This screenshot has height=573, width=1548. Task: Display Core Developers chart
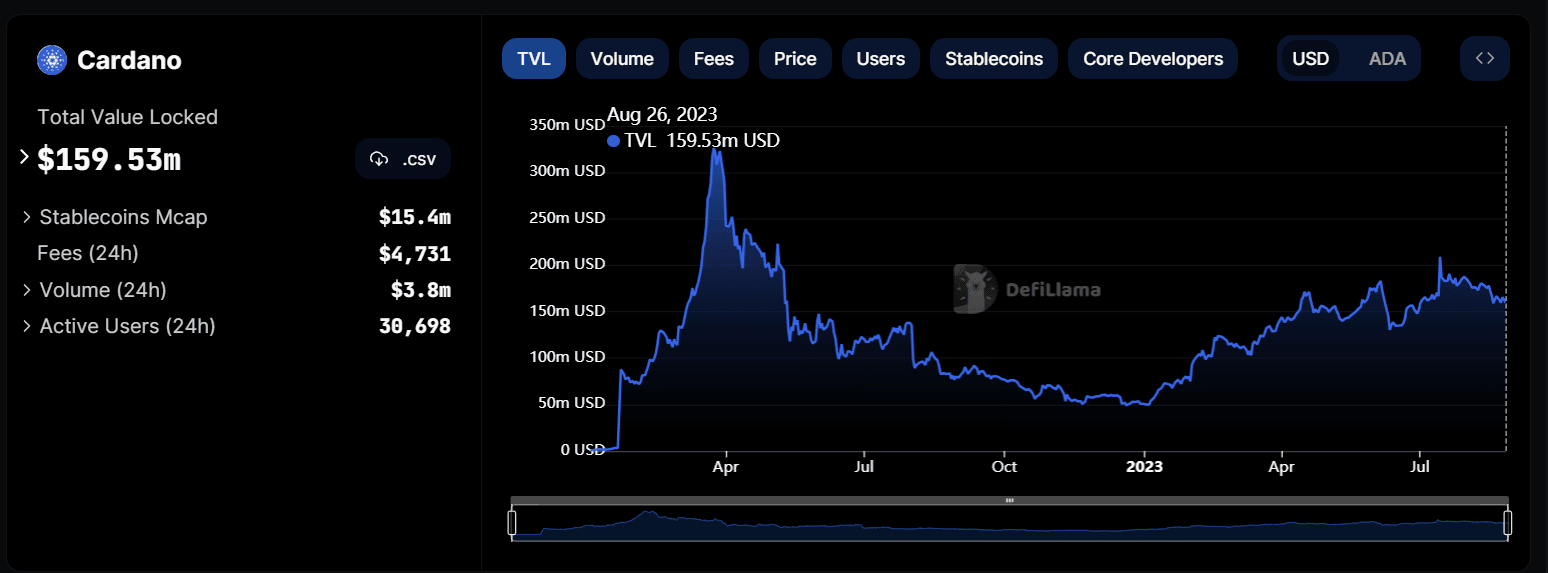[1153, 59]
